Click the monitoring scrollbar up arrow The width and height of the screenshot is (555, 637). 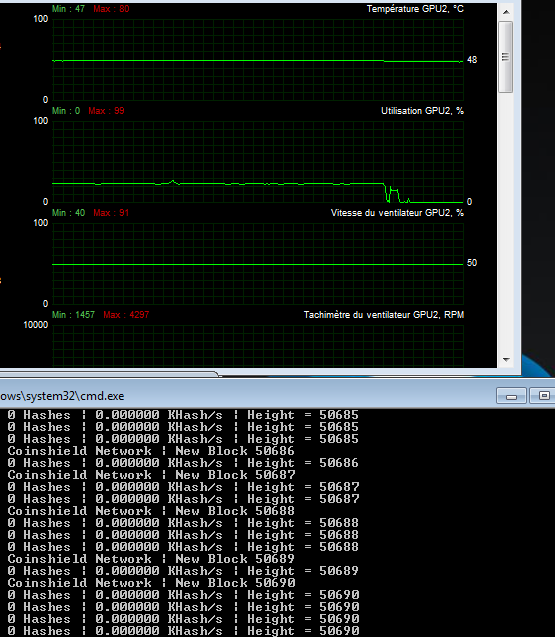tap(506, 12)
